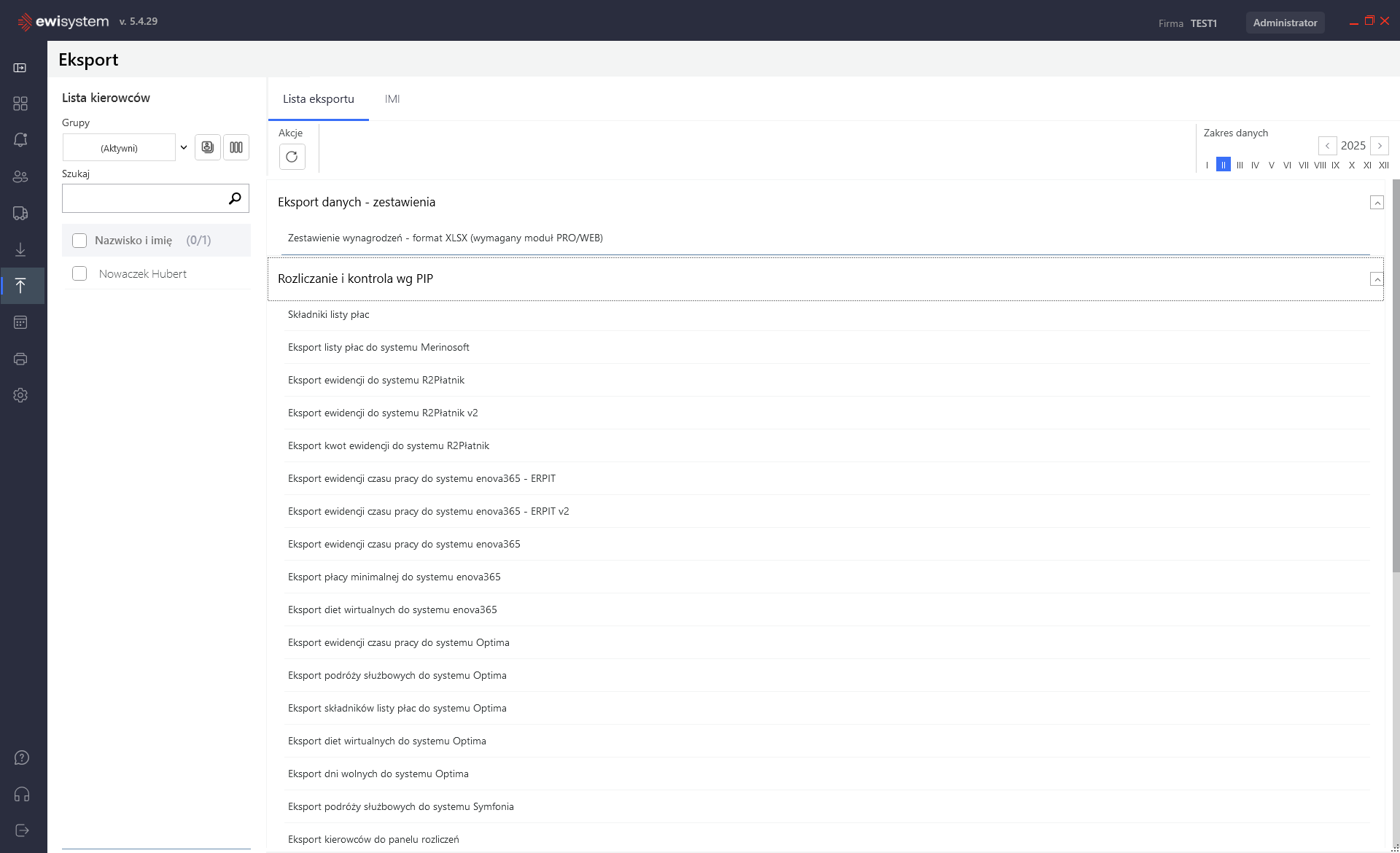Open Eksport ewidencji do systemu R2Płatnik
1400x853 pixels.
point(827,380)
